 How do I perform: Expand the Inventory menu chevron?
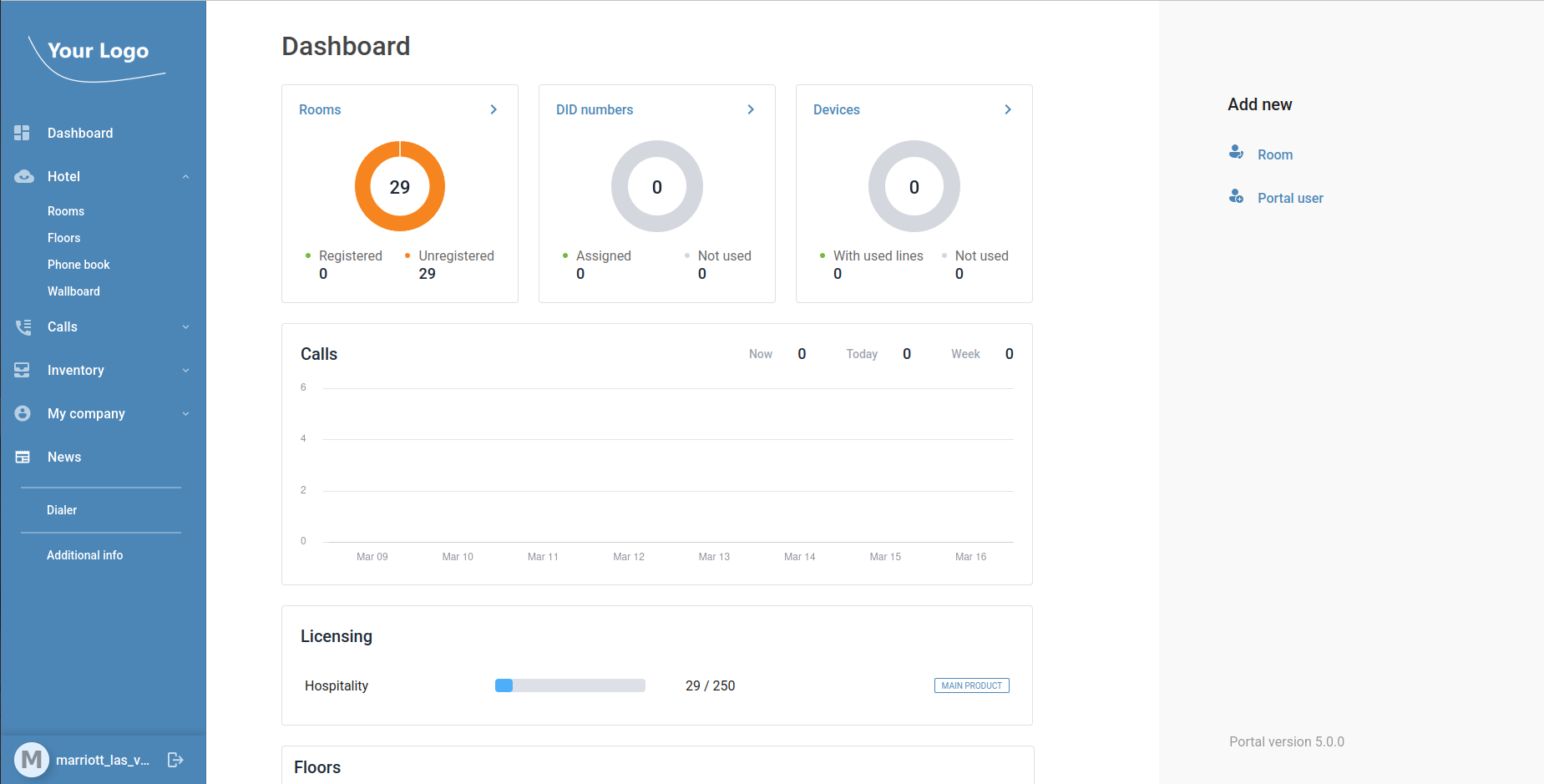[185, 370]
